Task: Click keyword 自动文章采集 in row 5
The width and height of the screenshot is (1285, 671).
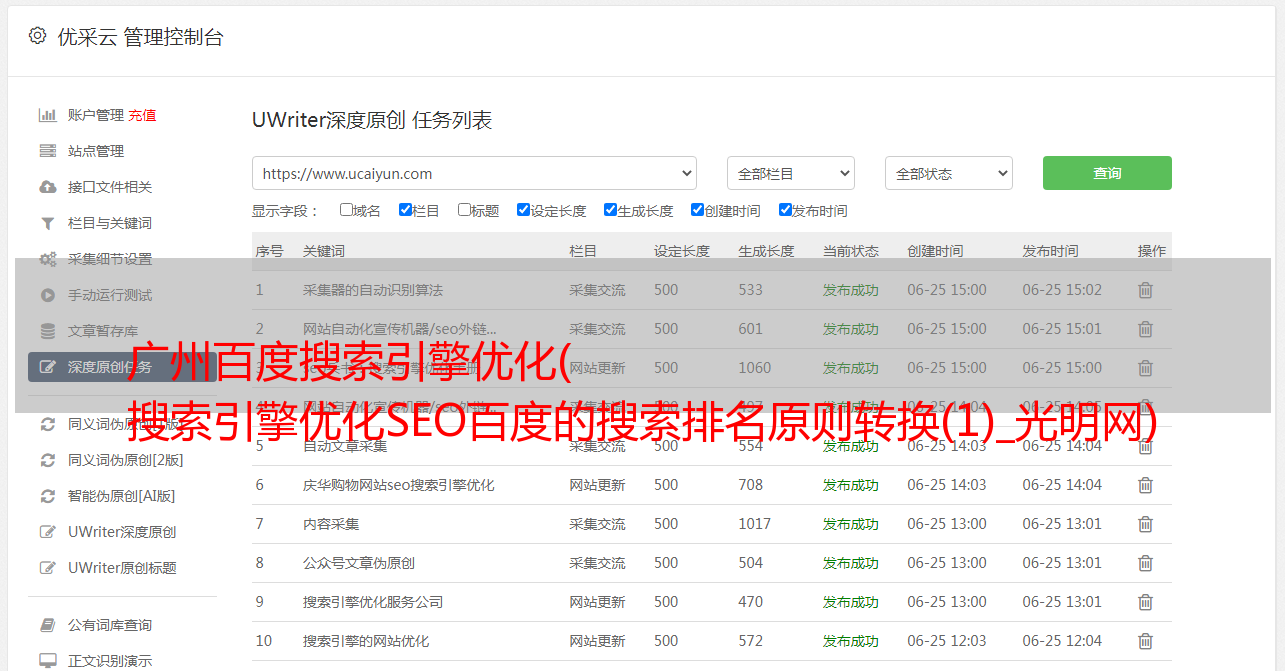Action: click(x=345, y=446)
